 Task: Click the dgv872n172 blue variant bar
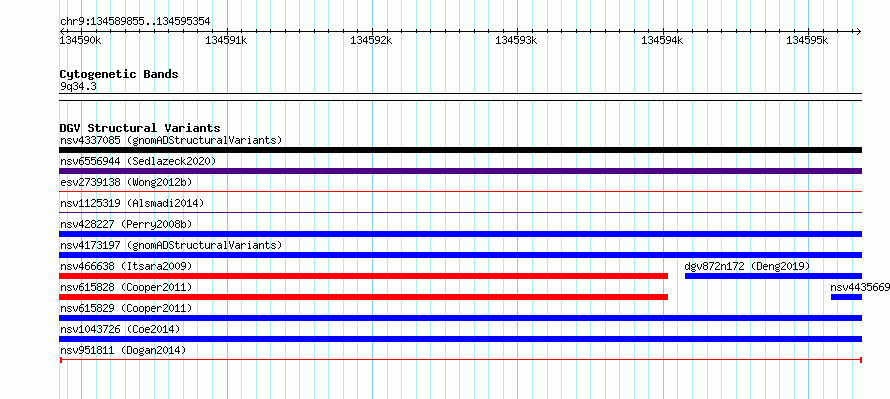pyautogui.click(x=773, y=276)
